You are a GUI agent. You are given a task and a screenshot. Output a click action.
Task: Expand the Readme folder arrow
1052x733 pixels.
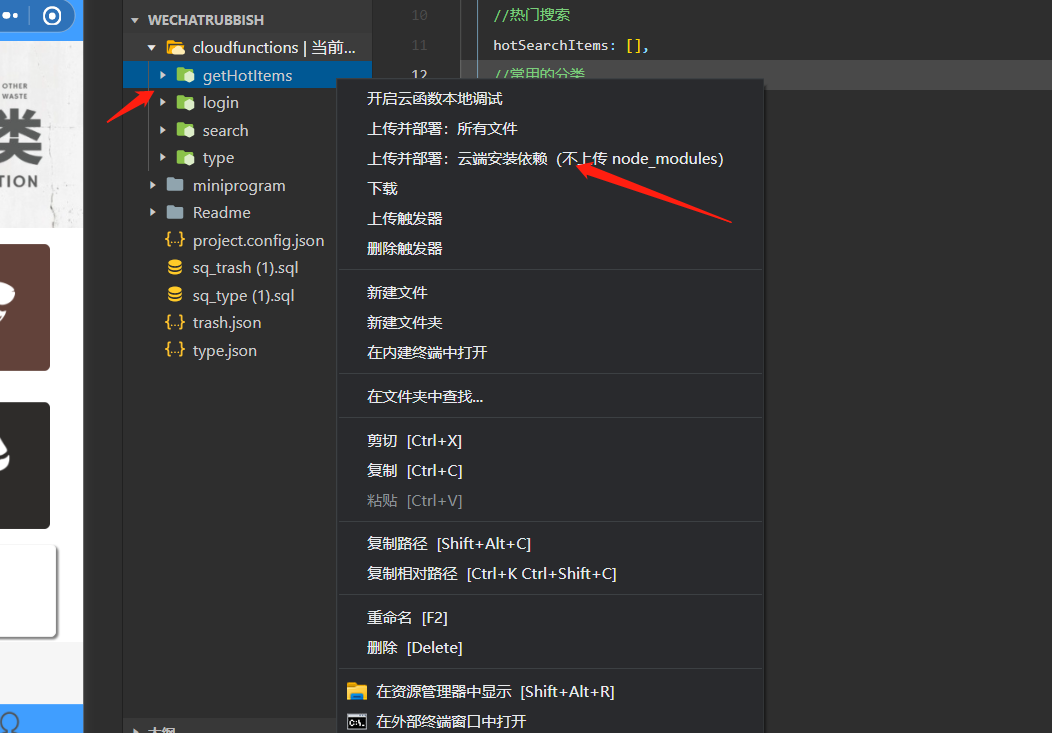tap(153, 213)
